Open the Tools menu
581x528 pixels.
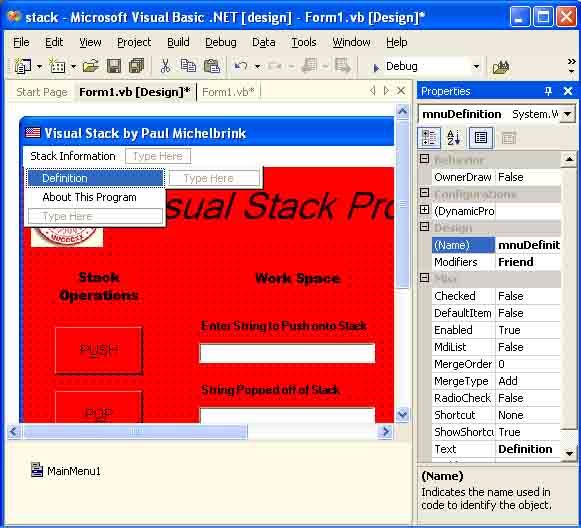click(x=303, y=42)
